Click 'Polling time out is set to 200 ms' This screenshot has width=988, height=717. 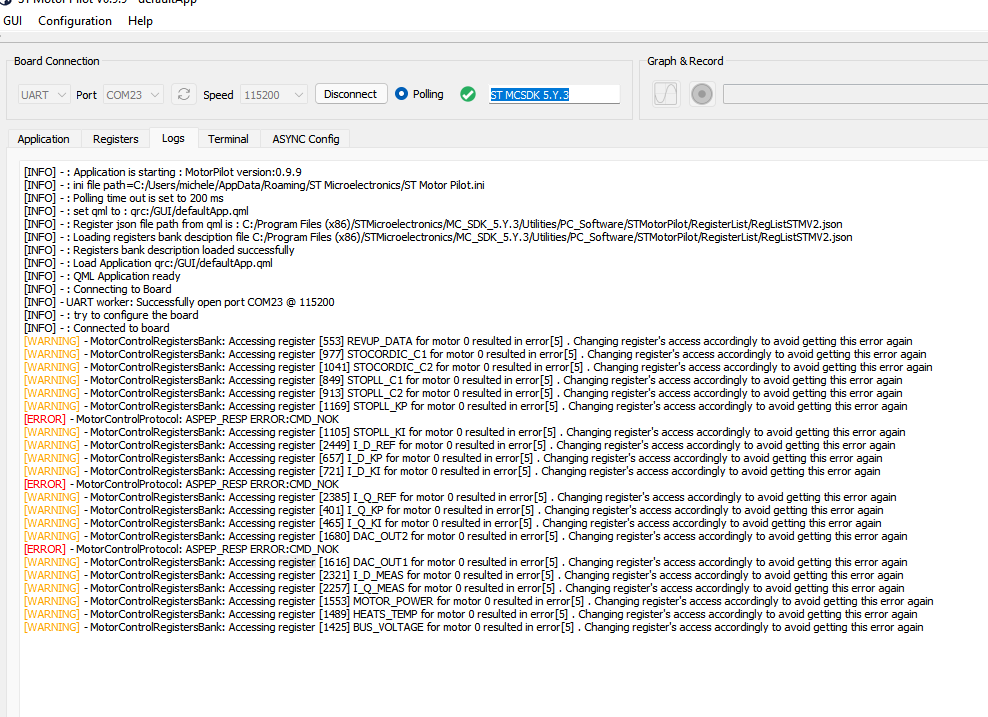(x=124, y=198)
